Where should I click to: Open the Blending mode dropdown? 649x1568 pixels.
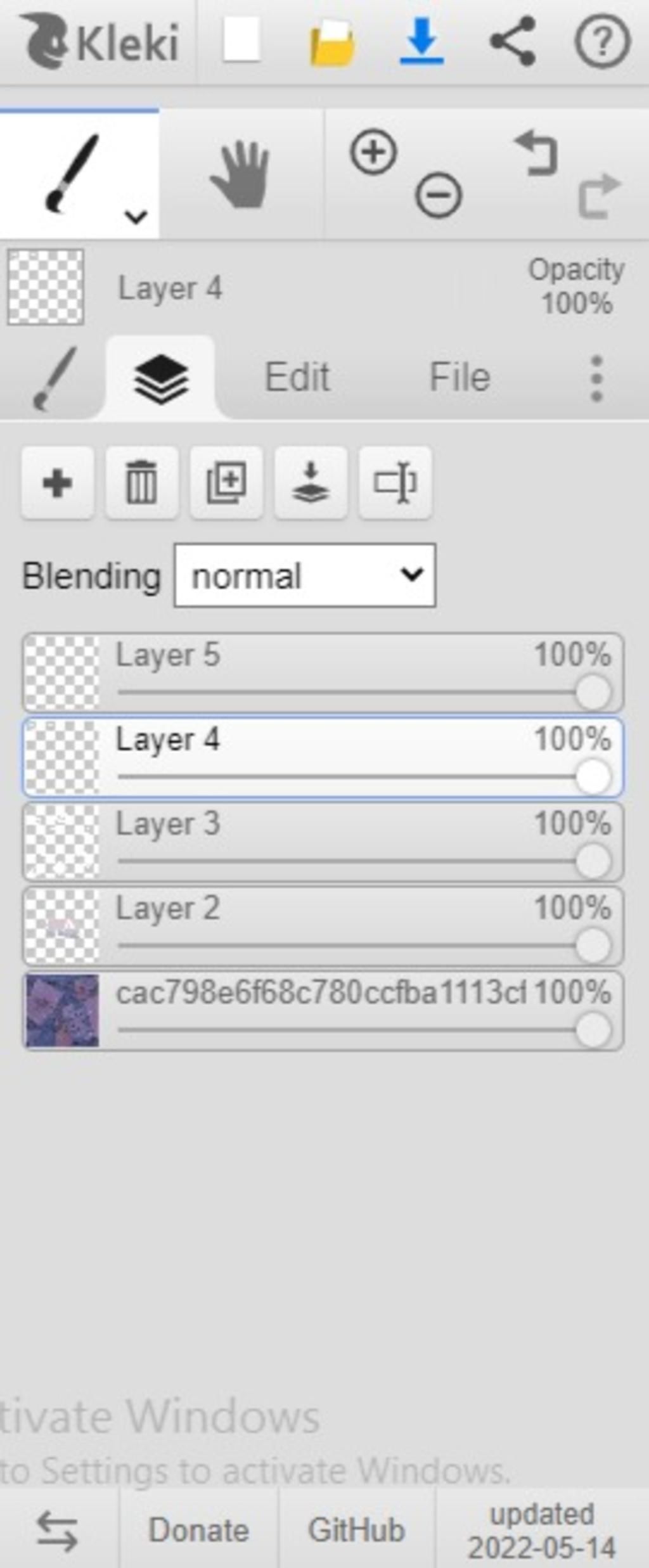305,575
